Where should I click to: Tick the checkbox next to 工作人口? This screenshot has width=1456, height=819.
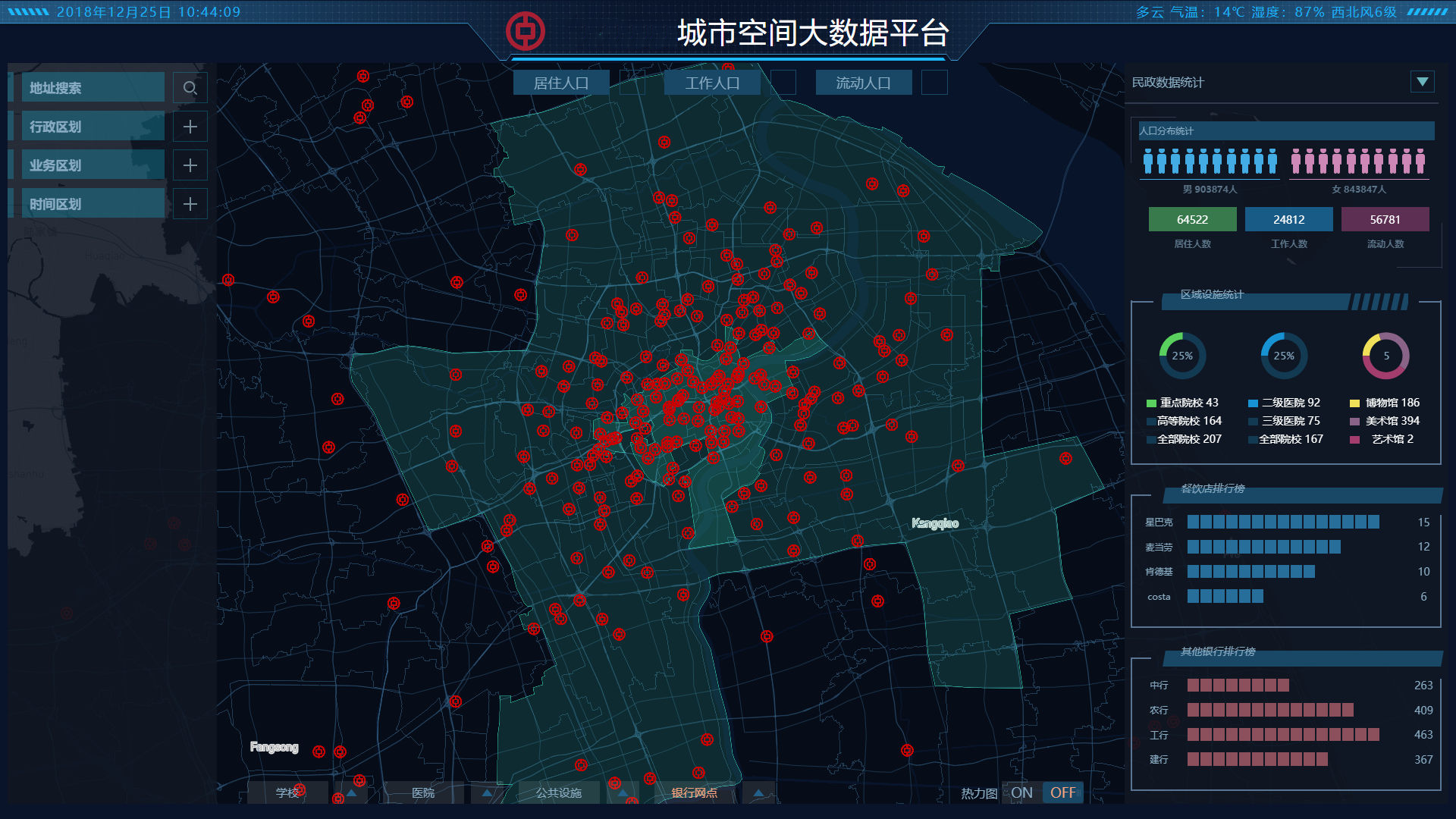783,83
